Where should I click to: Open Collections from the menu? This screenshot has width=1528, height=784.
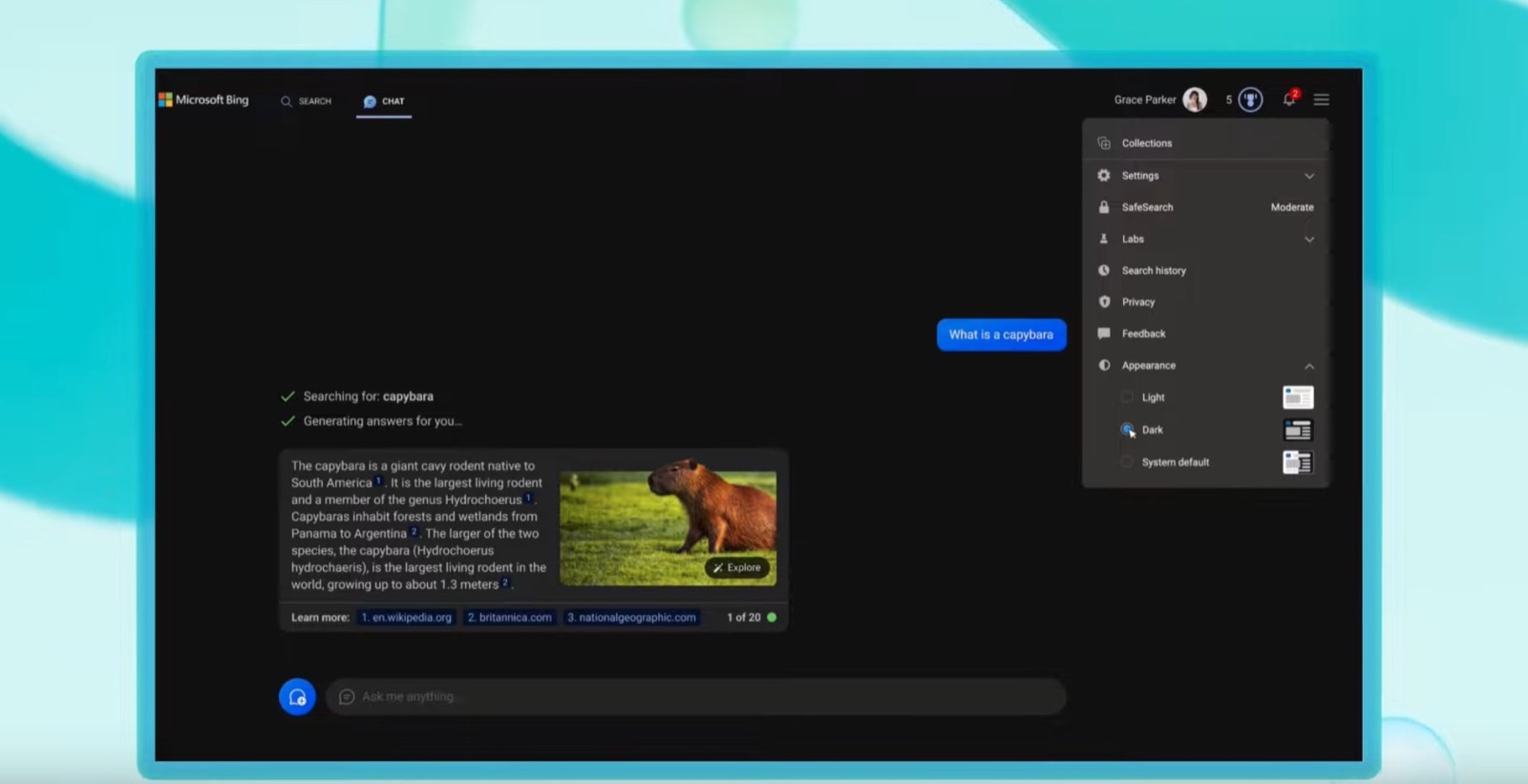pos(1206,143)
